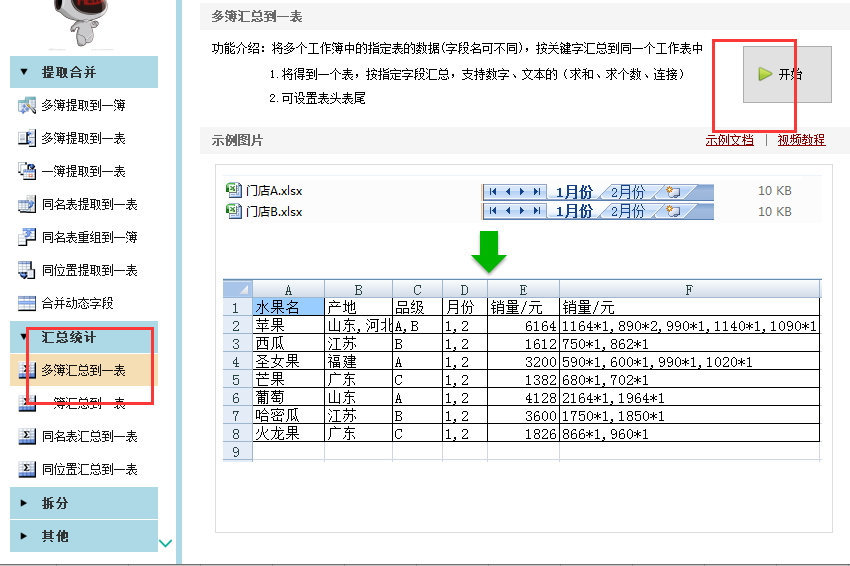850x566 pixels.
Task: Open 同位置汇总到一表 function
Action: [84, 469]
